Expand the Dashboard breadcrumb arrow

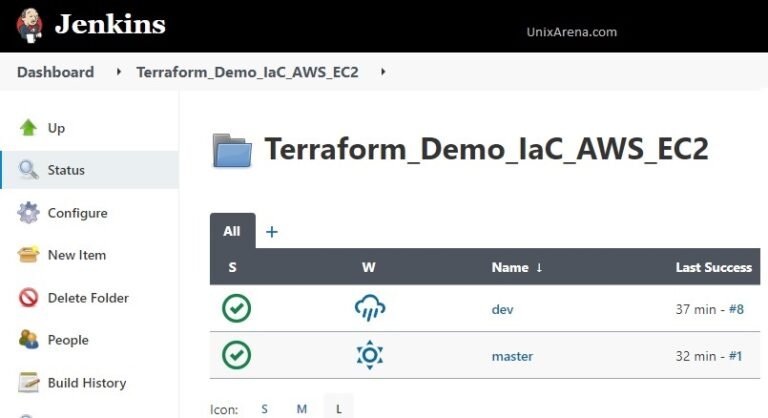tap(119, 72)
